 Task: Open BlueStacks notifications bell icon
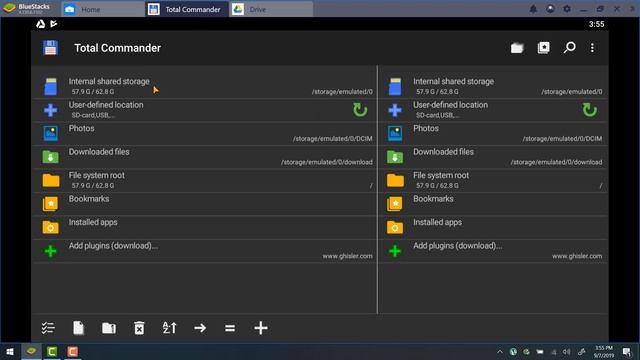533,9
